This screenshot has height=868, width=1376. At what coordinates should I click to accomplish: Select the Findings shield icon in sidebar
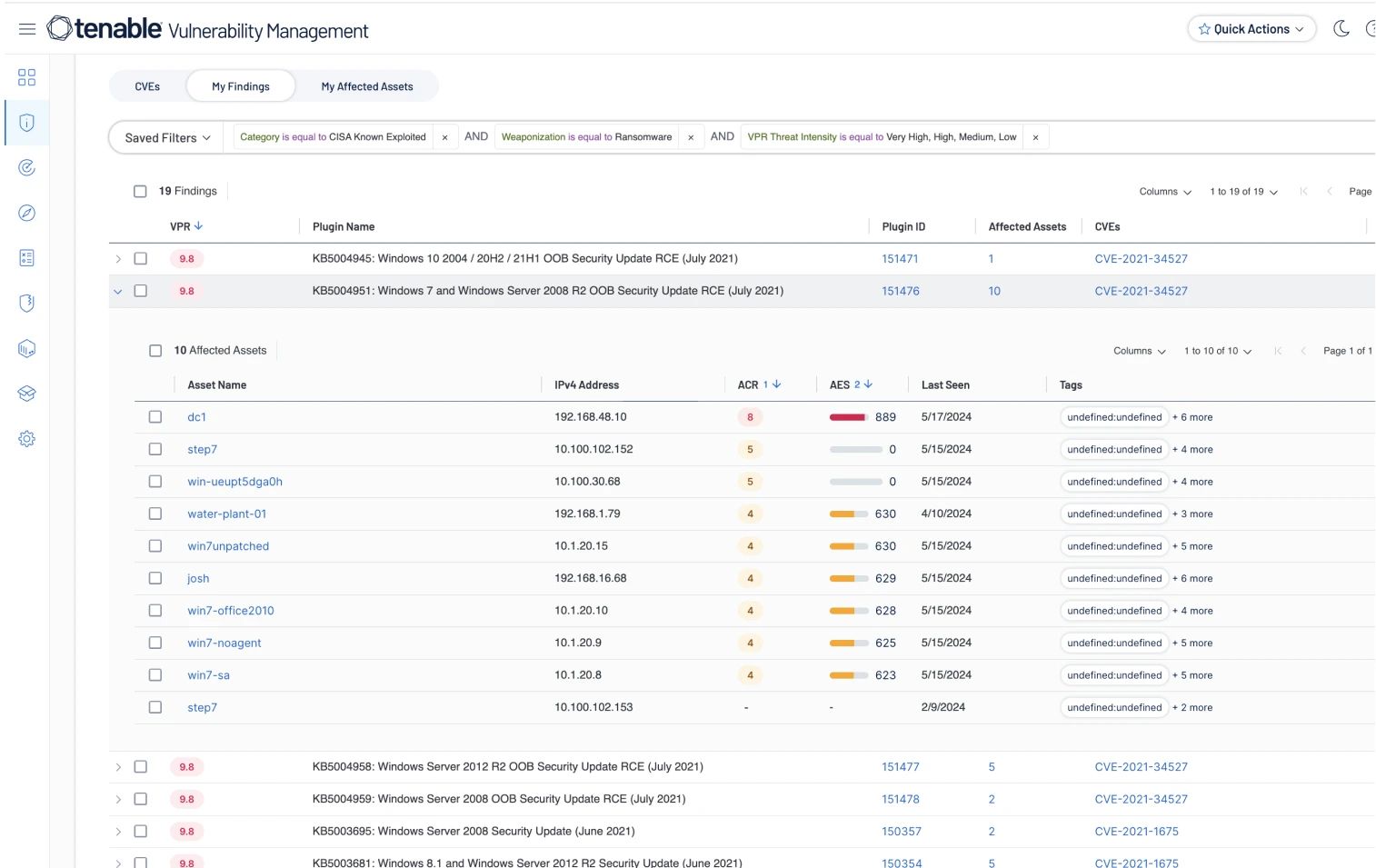26,123
